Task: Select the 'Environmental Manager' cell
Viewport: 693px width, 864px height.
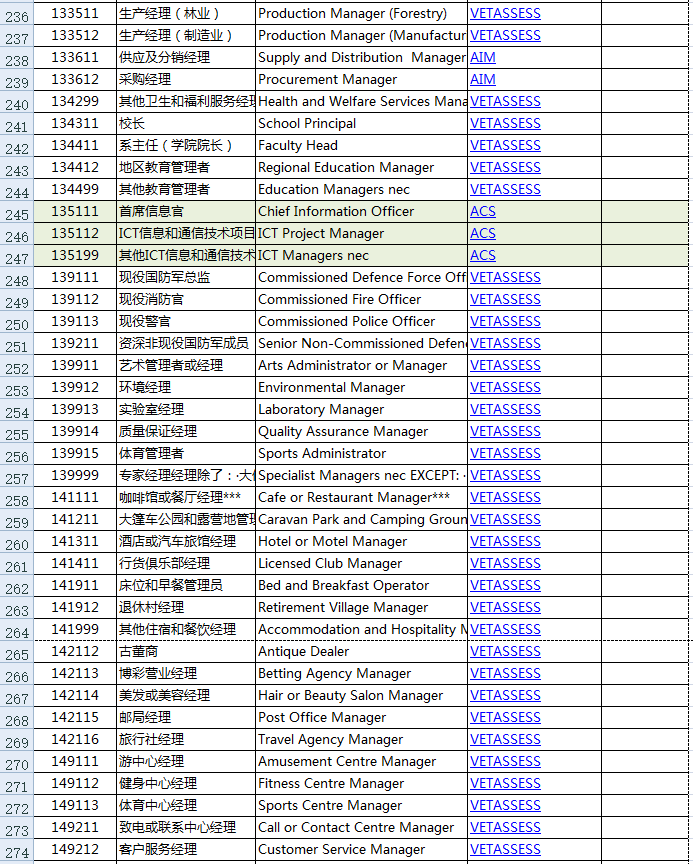Action: 361,387
